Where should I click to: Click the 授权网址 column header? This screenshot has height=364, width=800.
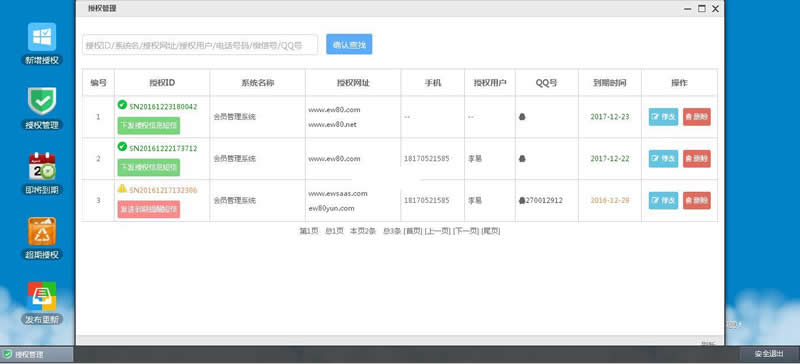353,83
